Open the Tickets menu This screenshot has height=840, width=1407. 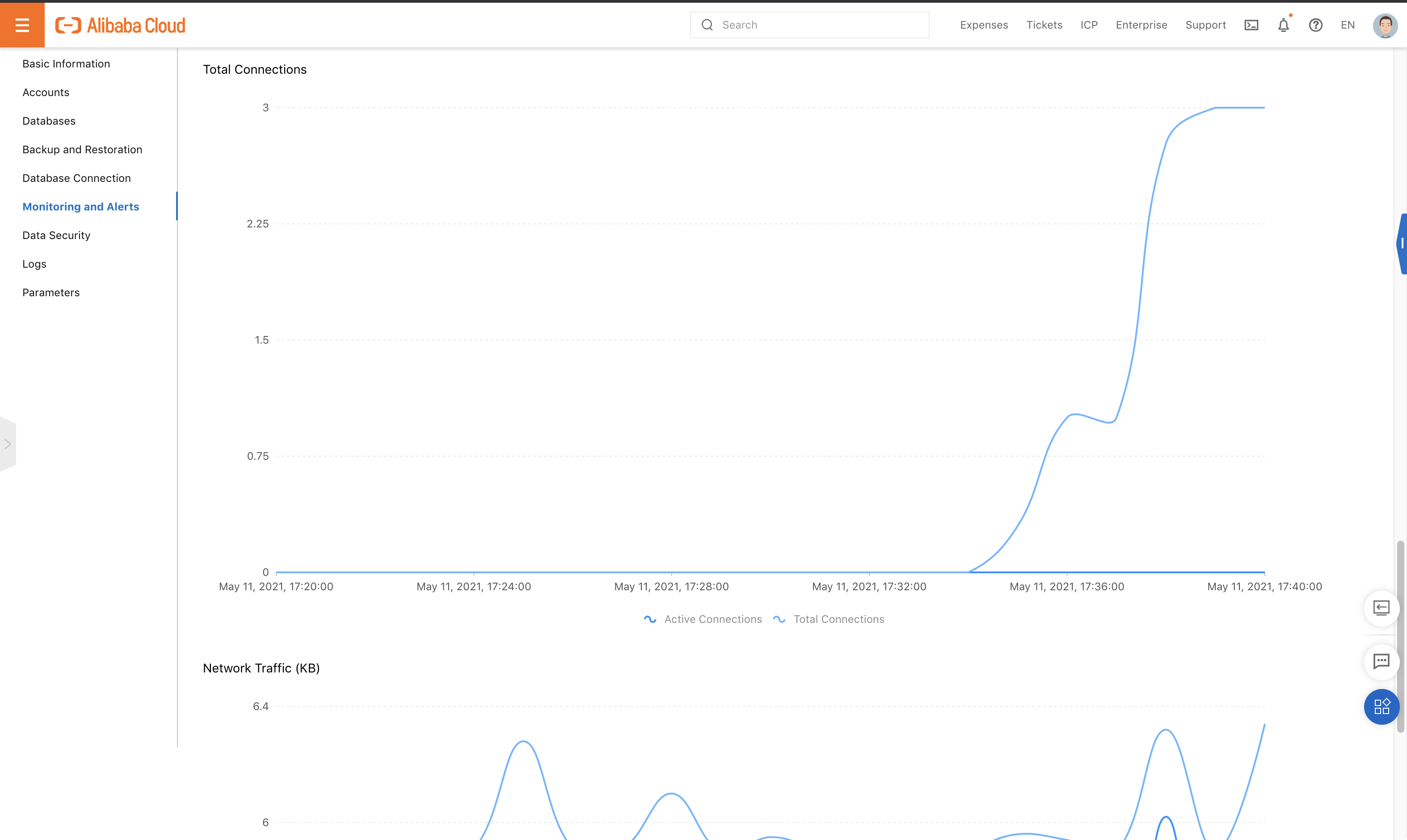tap(1044, 25)
